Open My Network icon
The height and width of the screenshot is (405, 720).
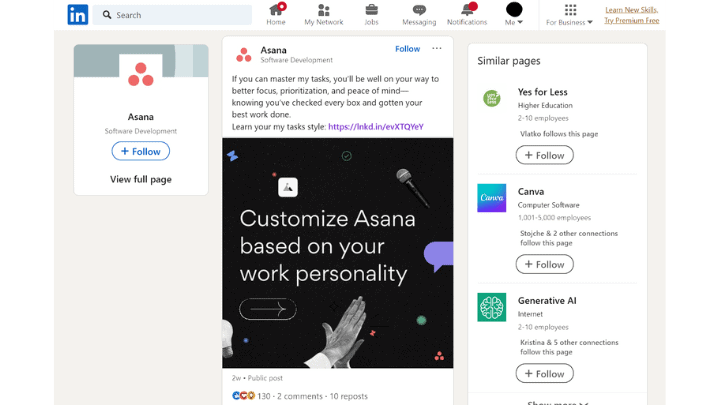click(323, 10)
